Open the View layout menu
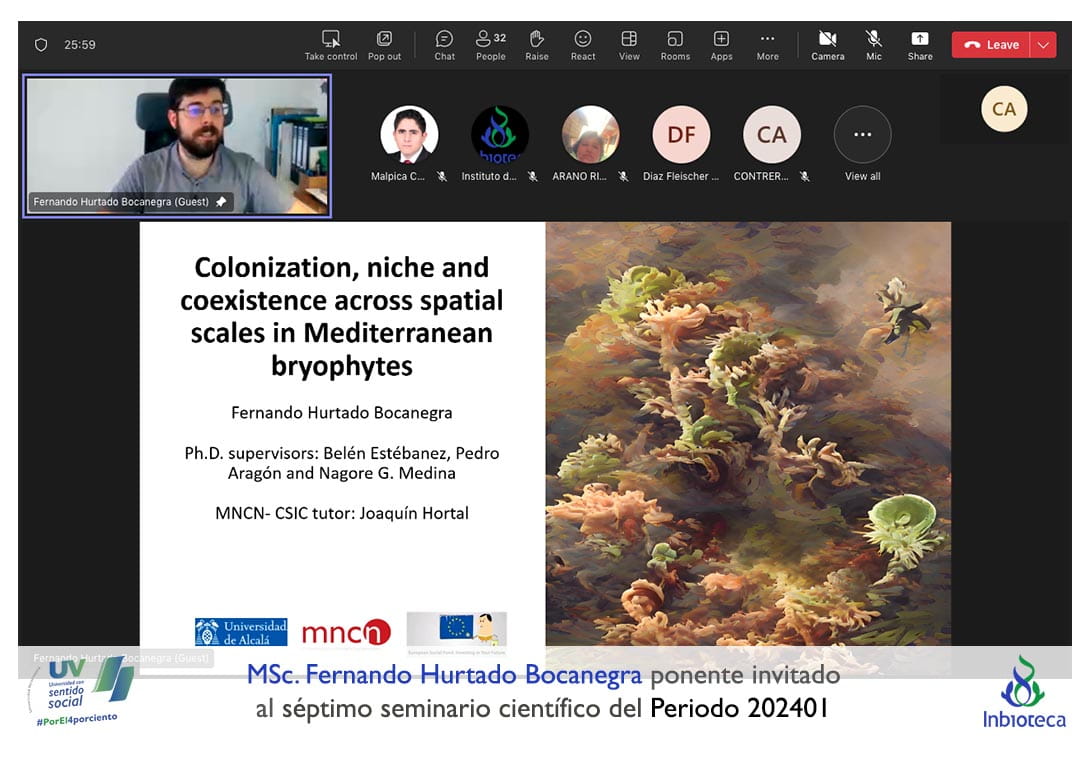Image resolution: width=1090 pixels, height=760 pixels. [629, 40]
